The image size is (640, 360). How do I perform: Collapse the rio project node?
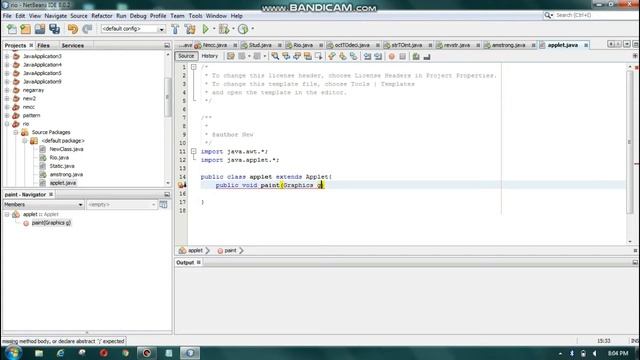click(x=7, y=124)
